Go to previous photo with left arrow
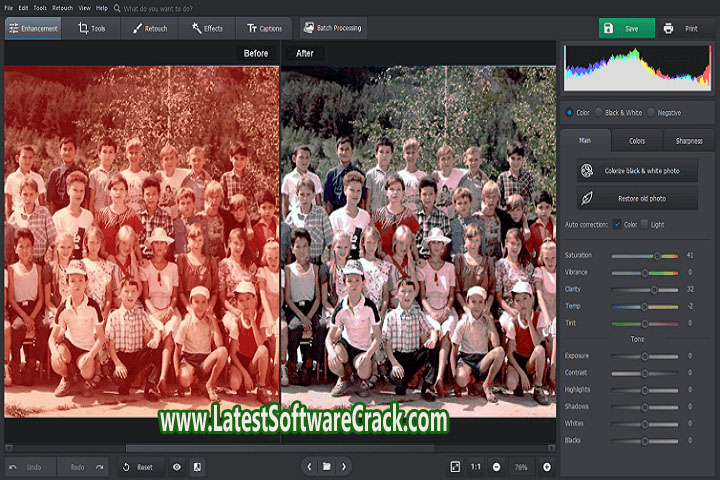 pyautogui.click(x=309, y=467)
